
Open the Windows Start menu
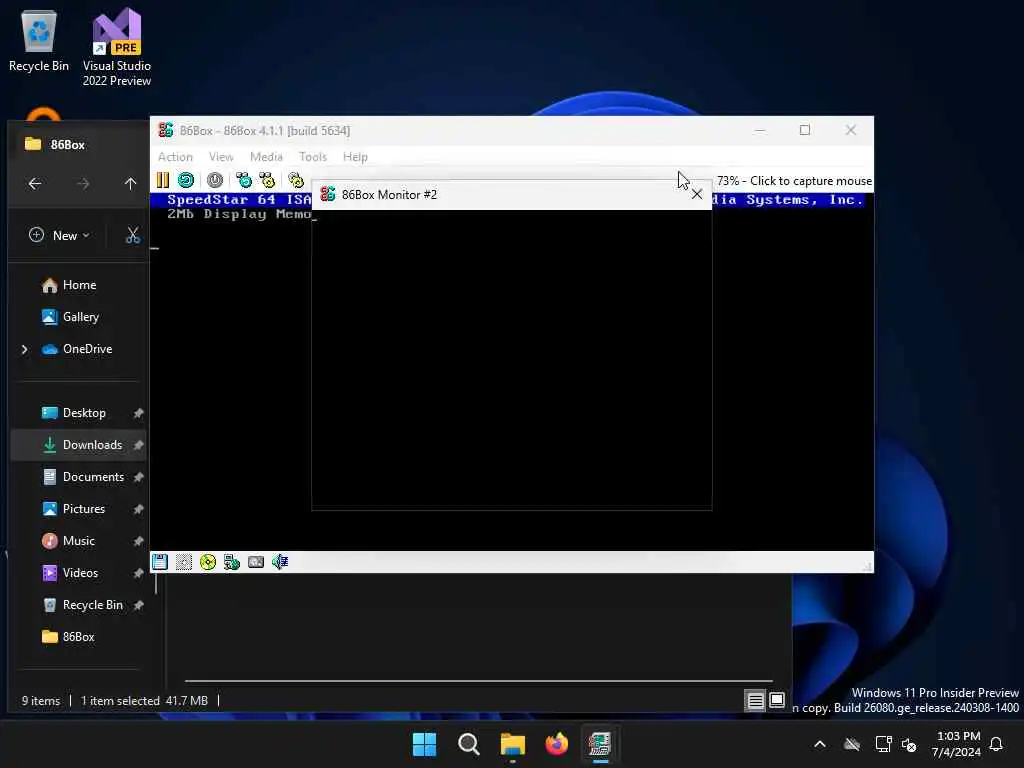424,744
